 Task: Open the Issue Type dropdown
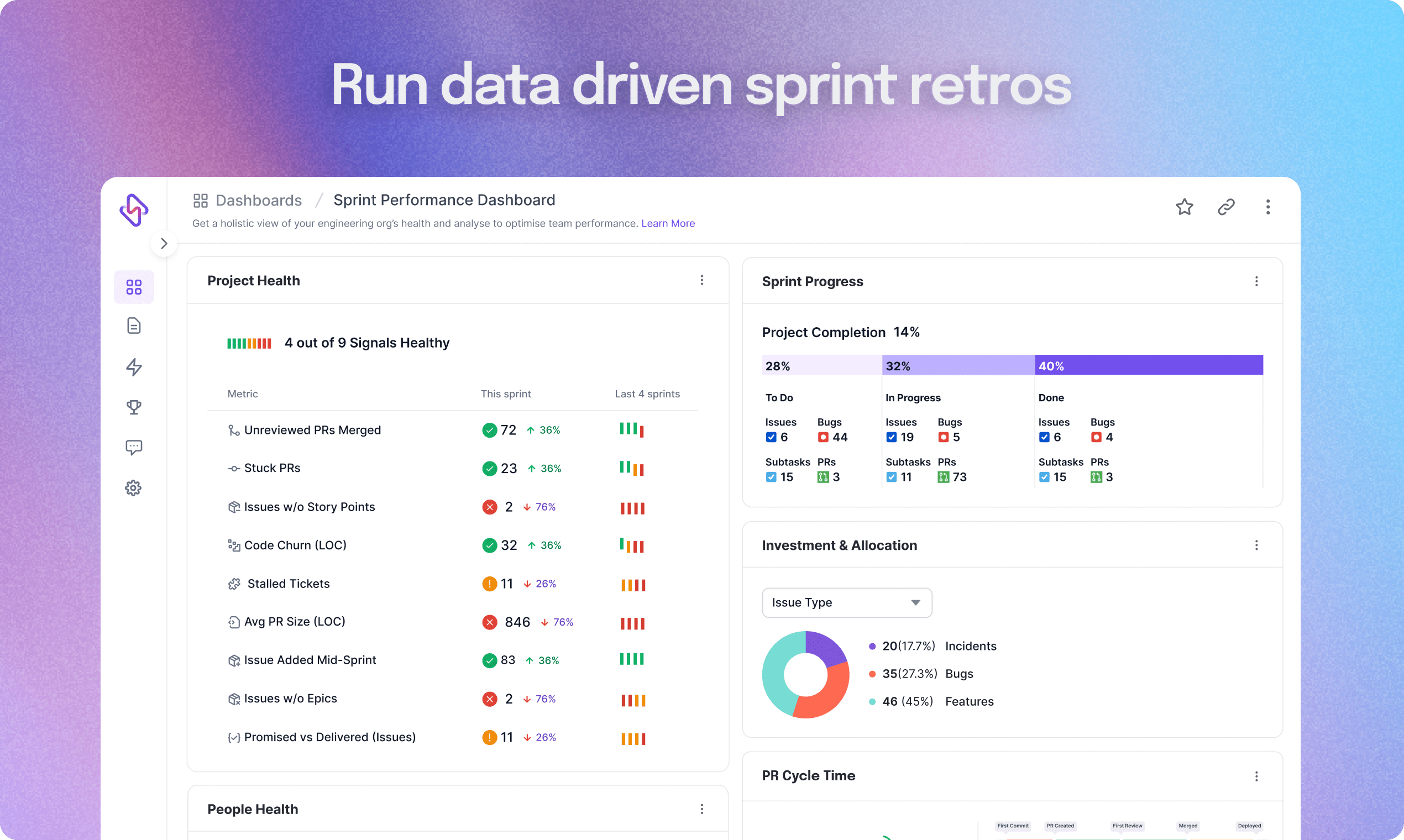tap(847, 603)
